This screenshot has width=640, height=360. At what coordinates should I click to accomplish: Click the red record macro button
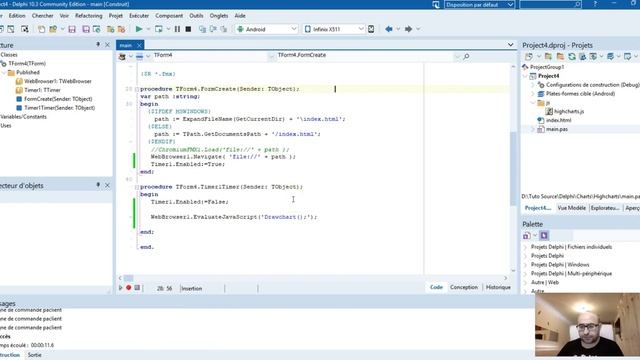tap(129, 288)
